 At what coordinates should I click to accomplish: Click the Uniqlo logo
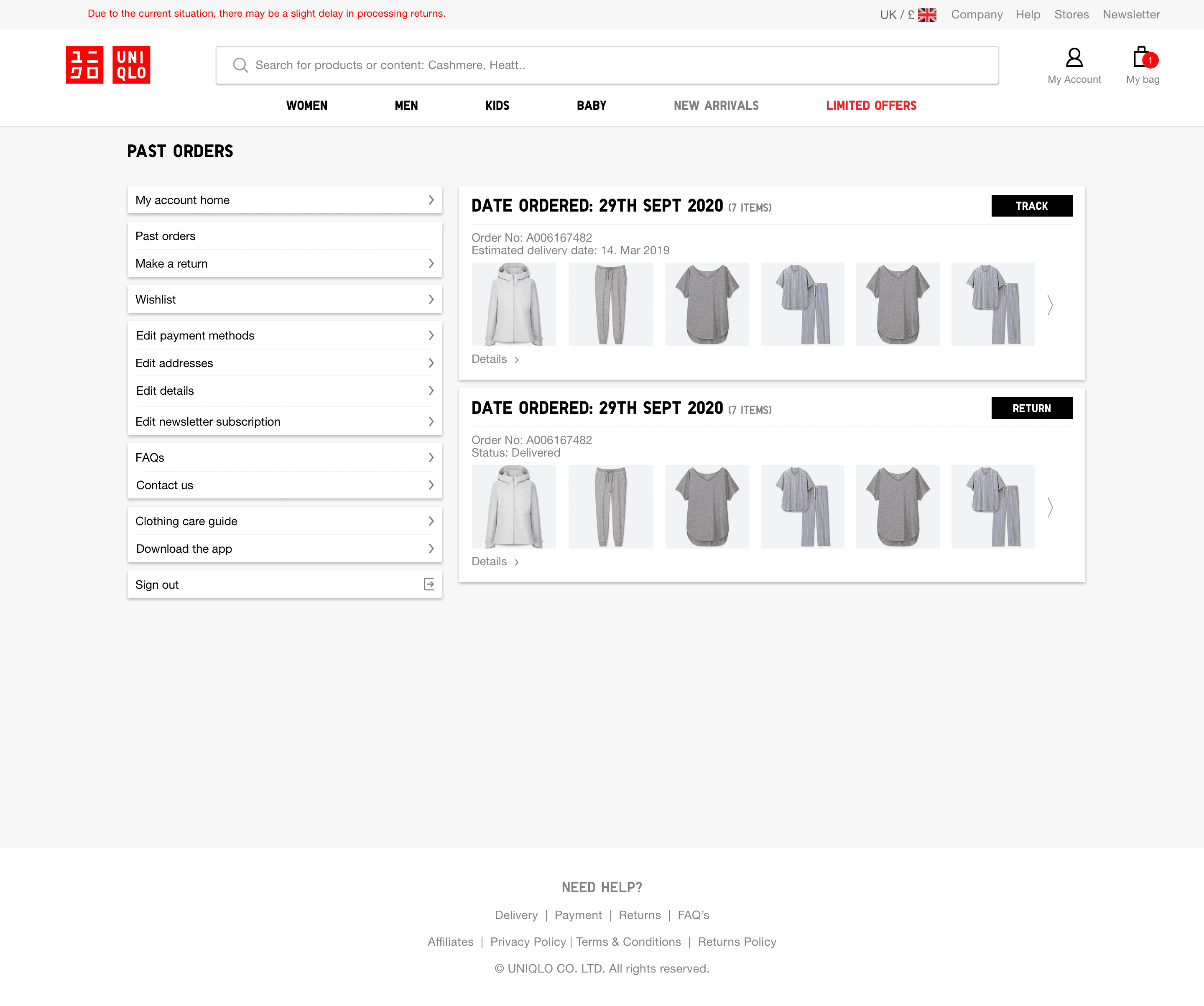tap(108, 65)
